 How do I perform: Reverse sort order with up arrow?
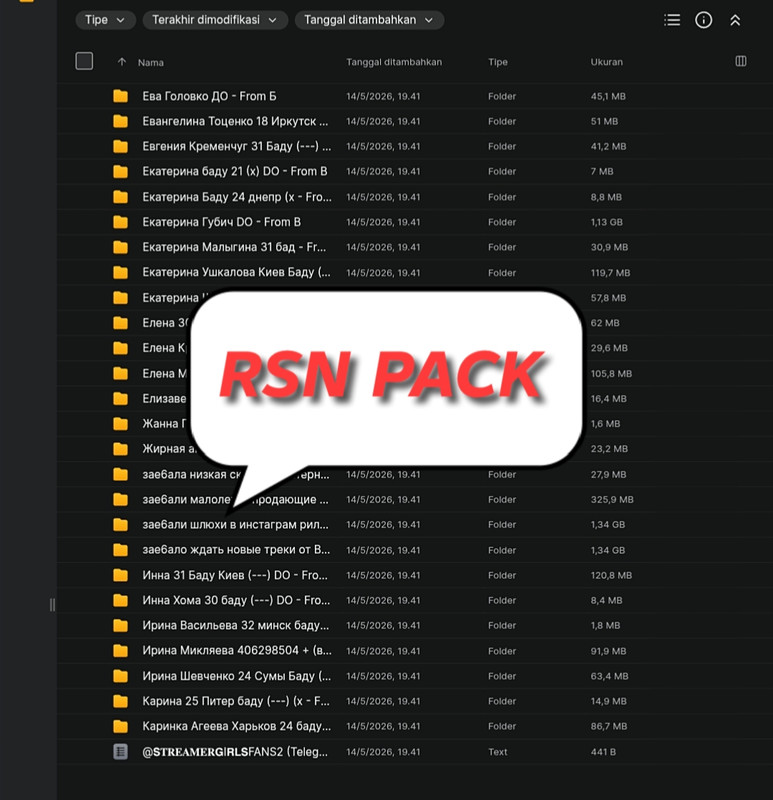point(121,62)
